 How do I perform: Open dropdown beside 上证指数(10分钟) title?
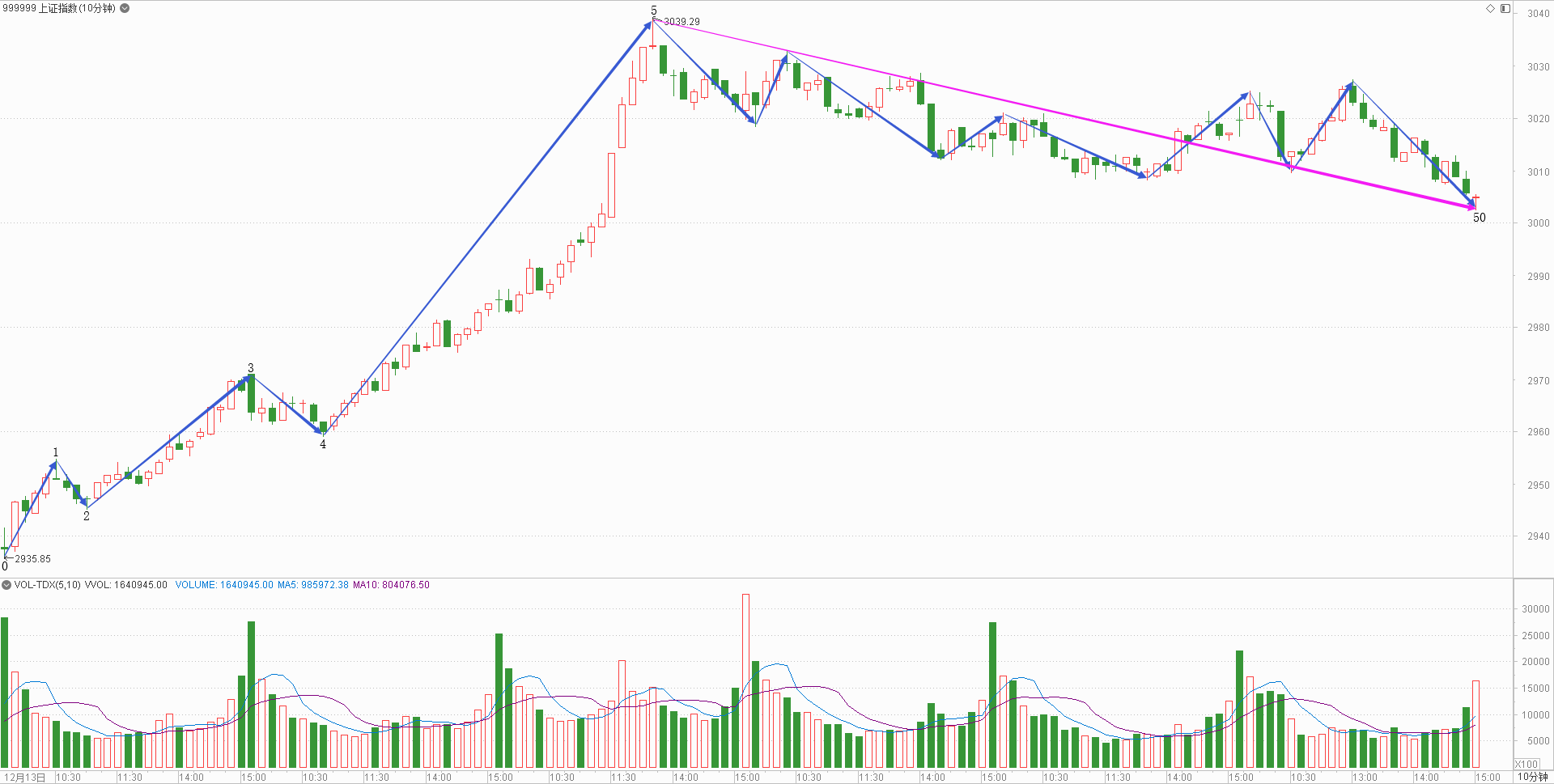click(x=125, y=8)
